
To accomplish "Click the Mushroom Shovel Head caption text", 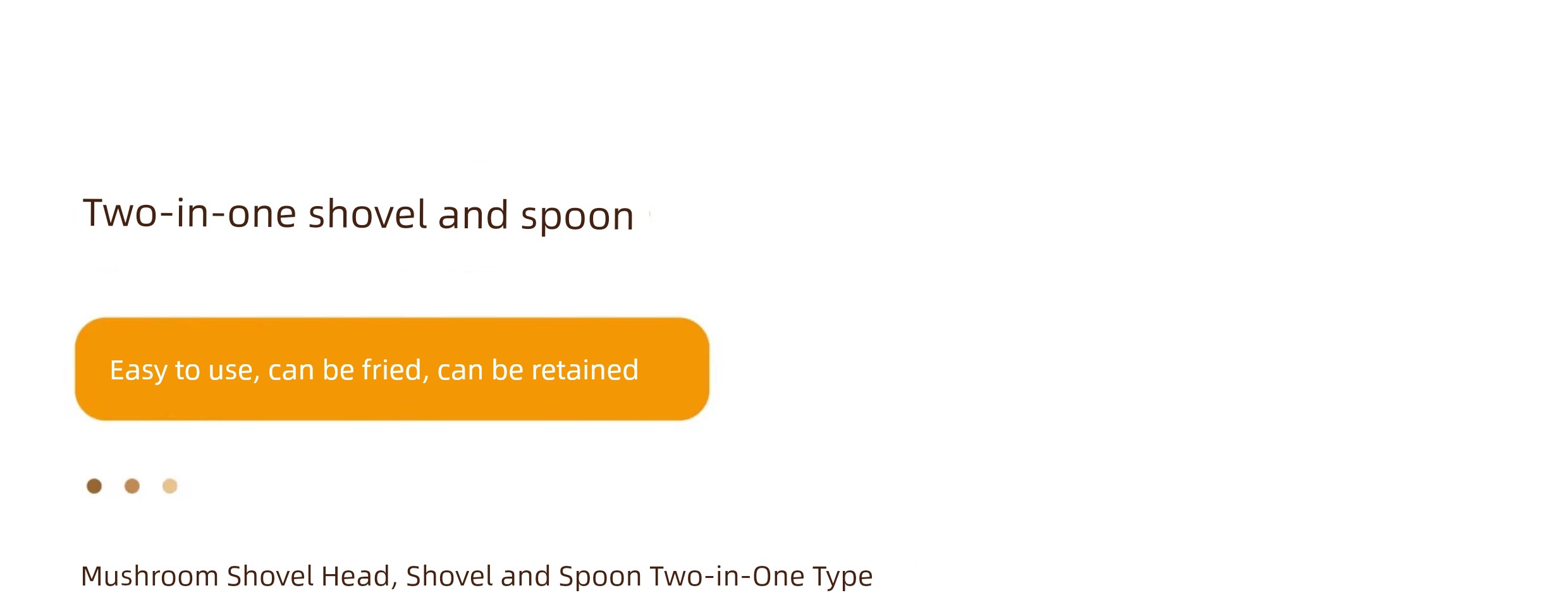I will point(477,577).
